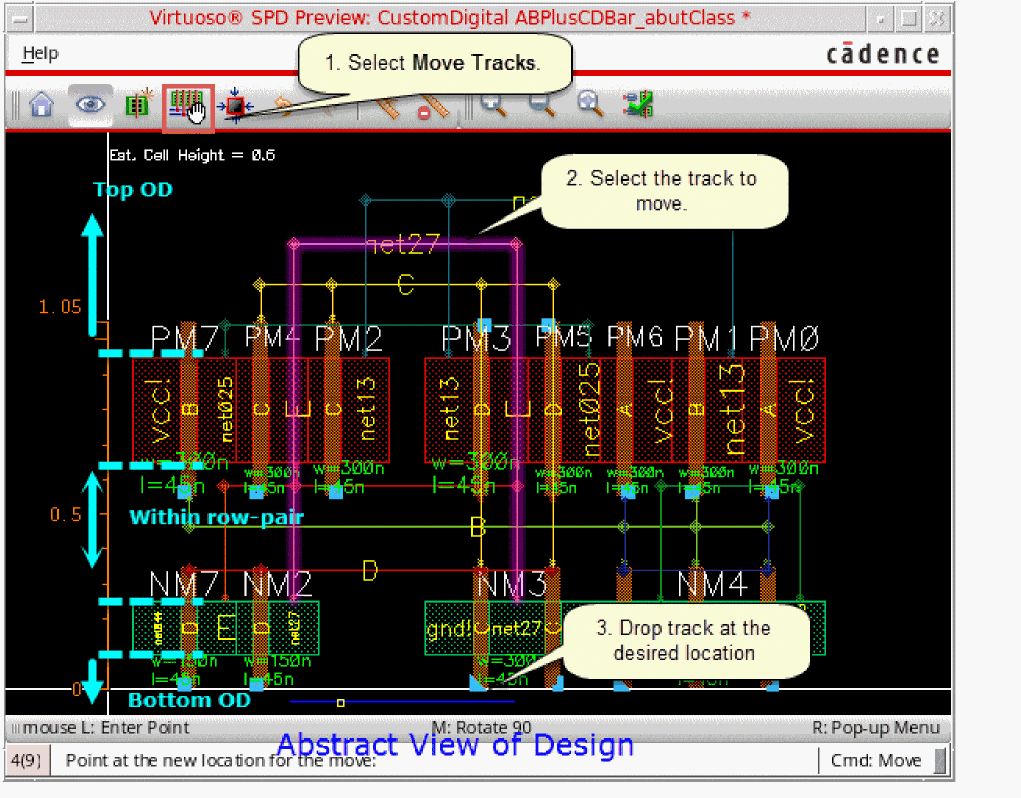This screenshot has width=1021, height=798.
Task: Select the magenta net27 track
Action: 404,245
